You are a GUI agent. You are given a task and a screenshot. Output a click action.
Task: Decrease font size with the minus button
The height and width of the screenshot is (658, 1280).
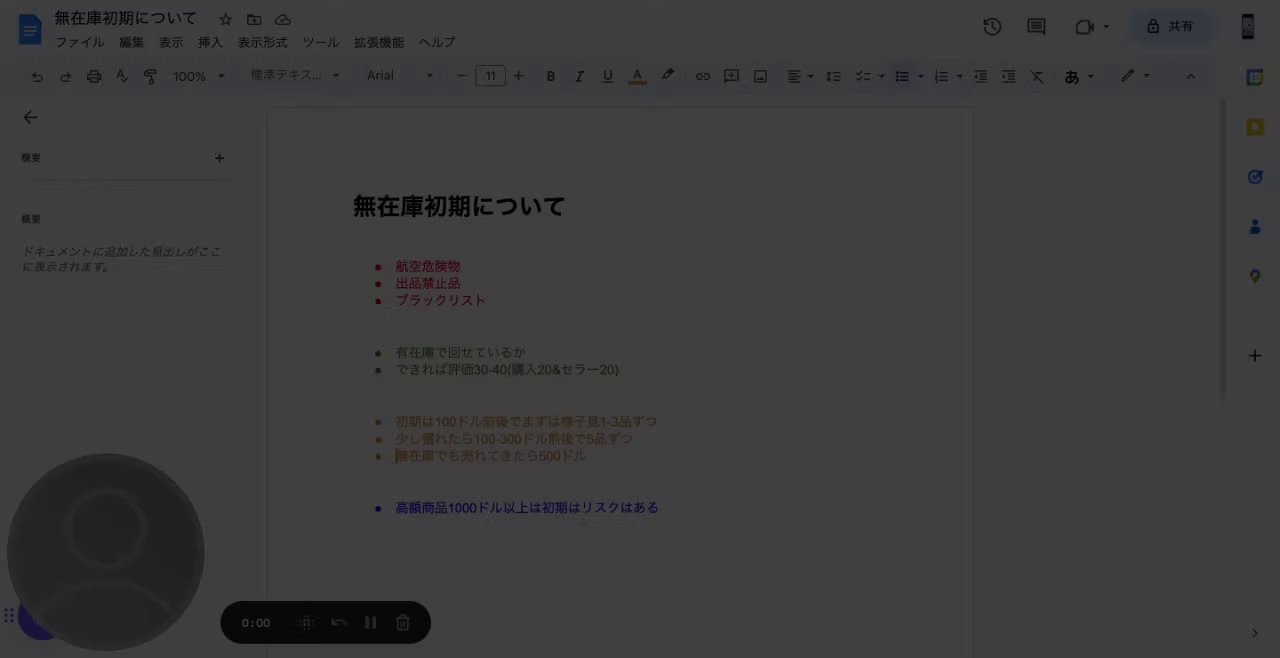pyautogui.click(x=462, y=76)
